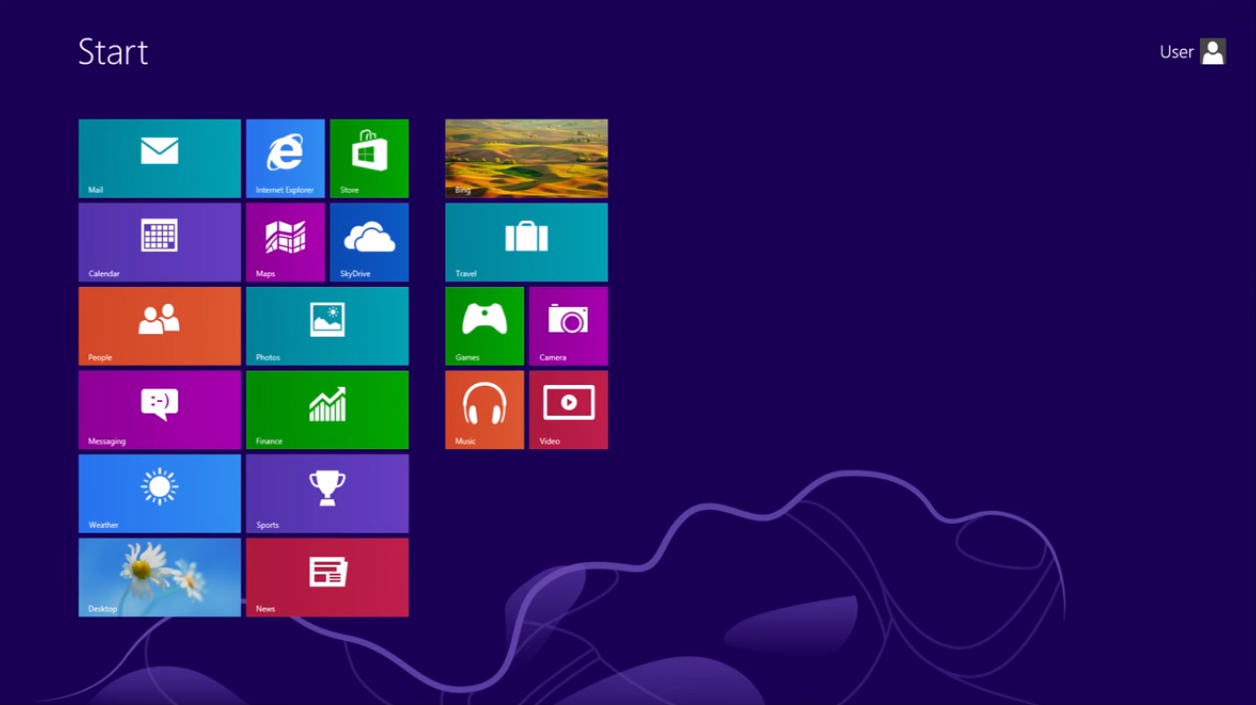Launch Internet Explorer tile
This screenshot has height=705, width=1256.
pyautogui.click(x=285, y=158)
